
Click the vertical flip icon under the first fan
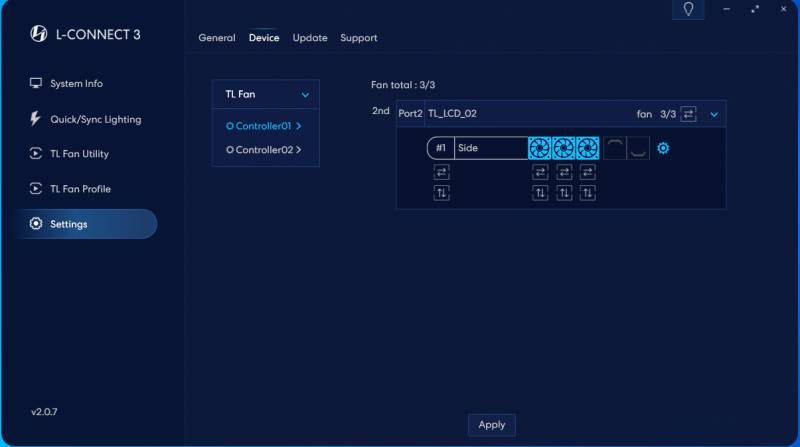(540, 193)
